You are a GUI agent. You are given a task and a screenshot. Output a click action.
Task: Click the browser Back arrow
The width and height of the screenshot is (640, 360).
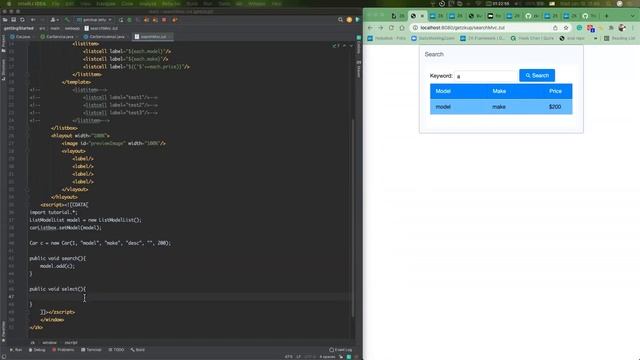pos(370,28)
